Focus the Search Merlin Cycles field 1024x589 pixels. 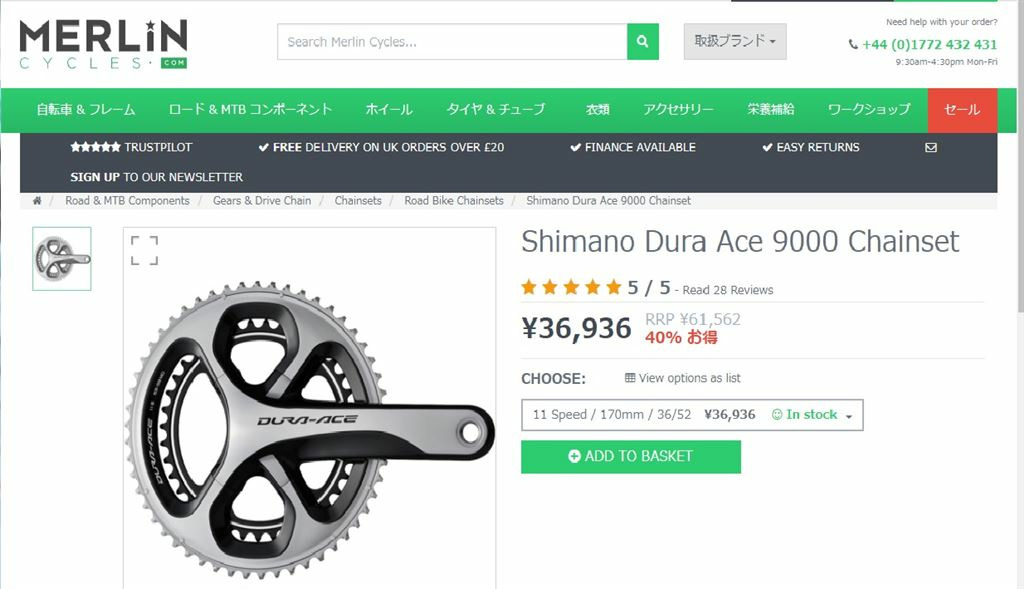452,42
